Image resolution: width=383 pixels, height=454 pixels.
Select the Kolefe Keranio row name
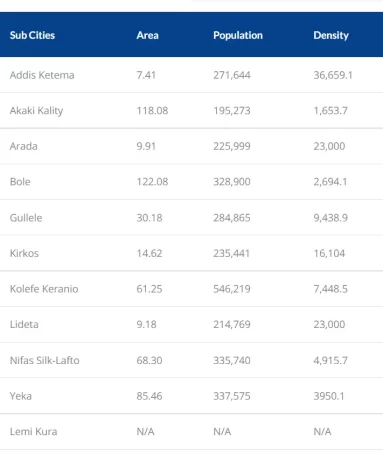point(44,289)
